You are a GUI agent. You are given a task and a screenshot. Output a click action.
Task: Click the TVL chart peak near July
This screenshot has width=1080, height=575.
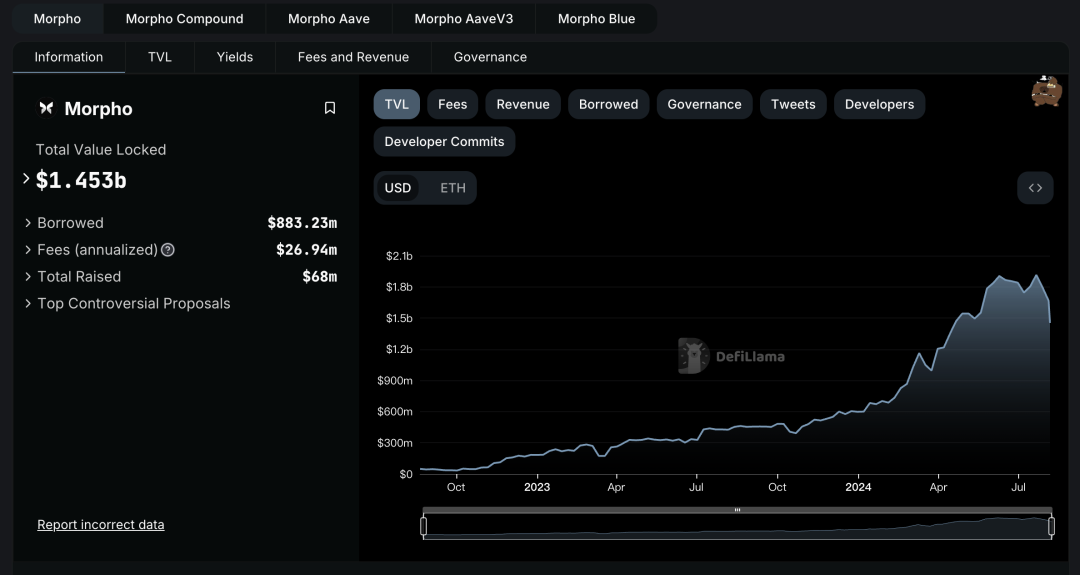click(1037, 276)
